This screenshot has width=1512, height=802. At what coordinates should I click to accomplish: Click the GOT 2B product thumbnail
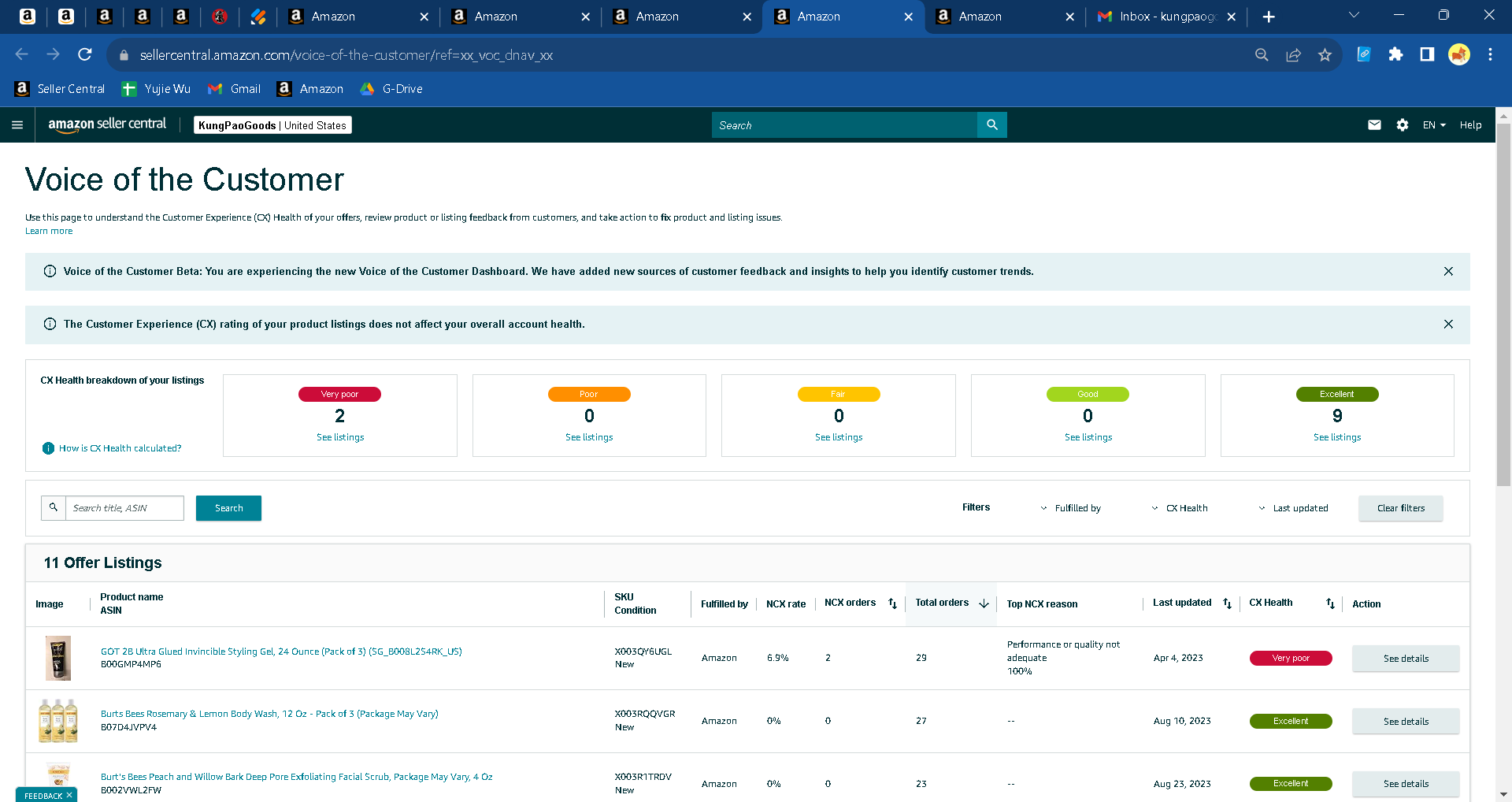point(58,658)
